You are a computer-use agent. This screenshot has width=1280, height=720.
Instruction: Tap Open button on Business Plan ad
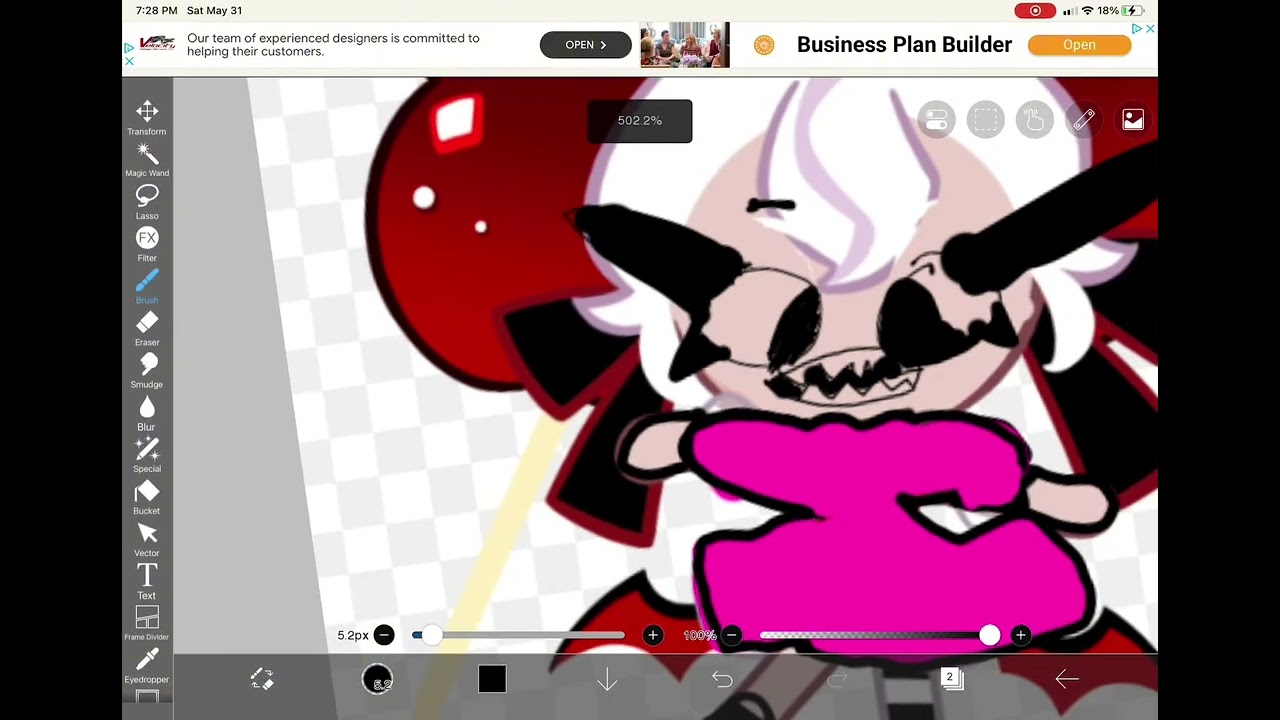pyautogui.click(x=1079, y=45)
